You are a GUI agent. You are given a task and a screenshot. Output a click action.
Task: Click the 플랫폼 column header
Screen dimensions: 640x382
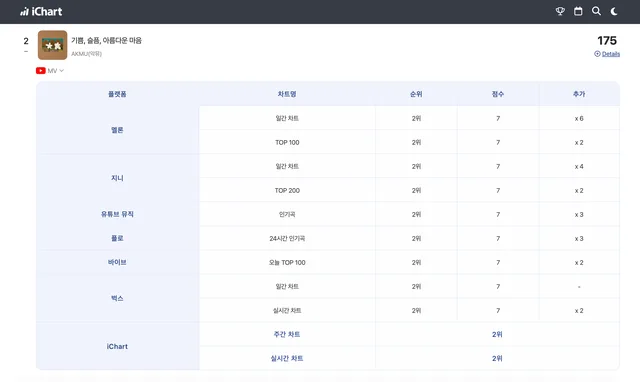[x=117, y=94]
